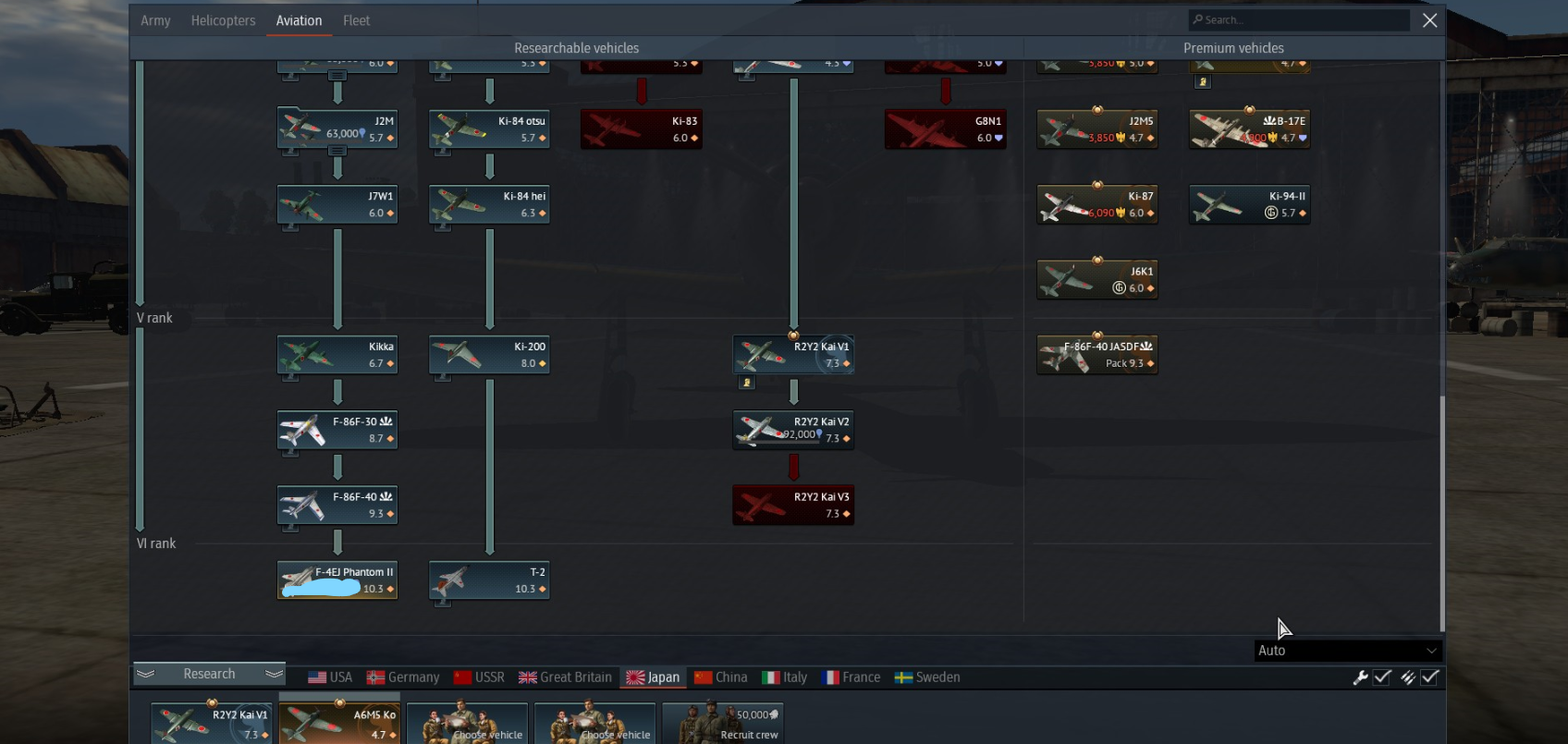Open the Auto dropdown menu
1568x744 pixels.
(1347, 651)
